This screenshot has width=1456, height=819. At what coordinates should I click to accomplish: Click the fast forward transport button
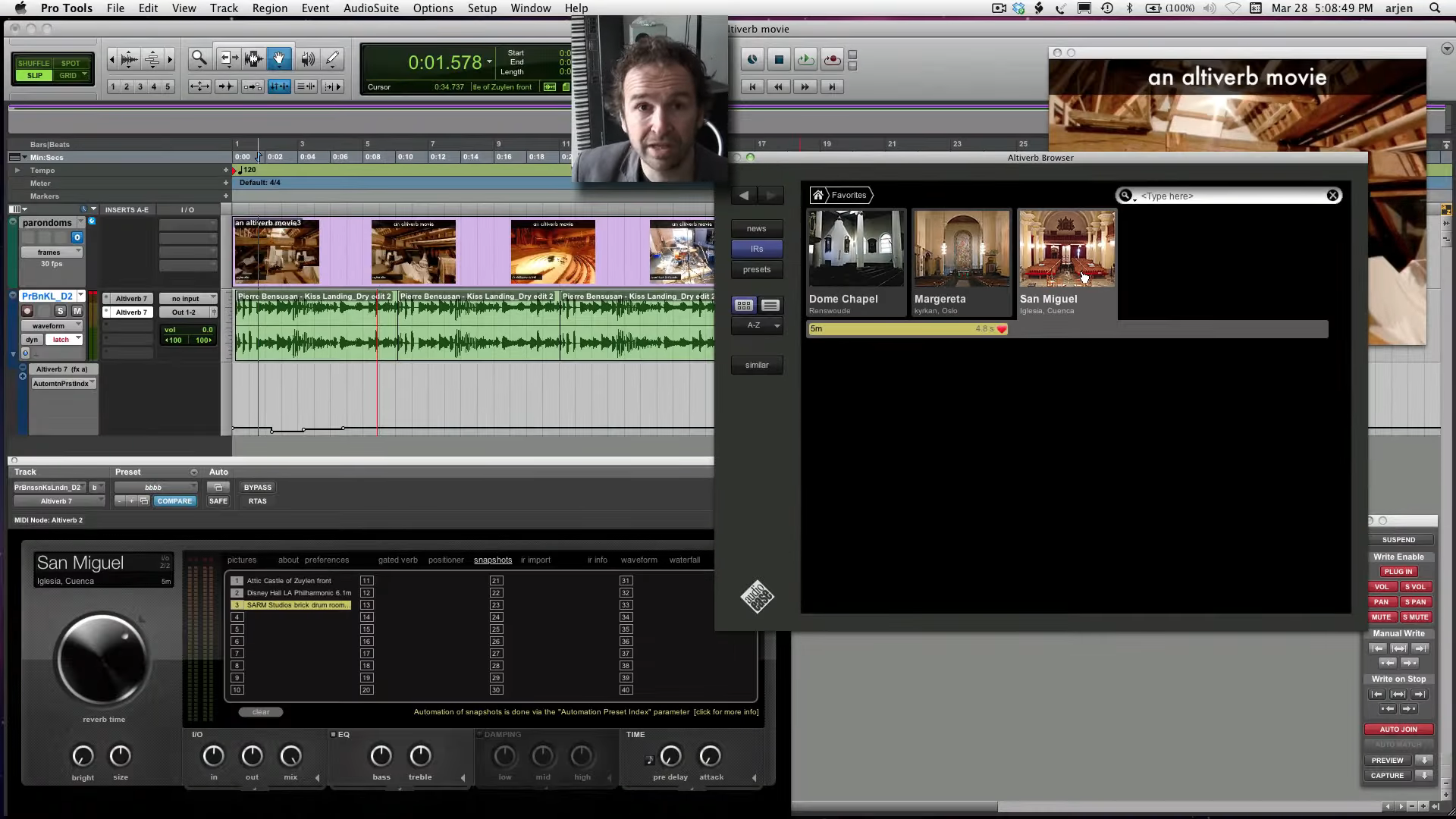pyautogui.click(x=805, y=87)
